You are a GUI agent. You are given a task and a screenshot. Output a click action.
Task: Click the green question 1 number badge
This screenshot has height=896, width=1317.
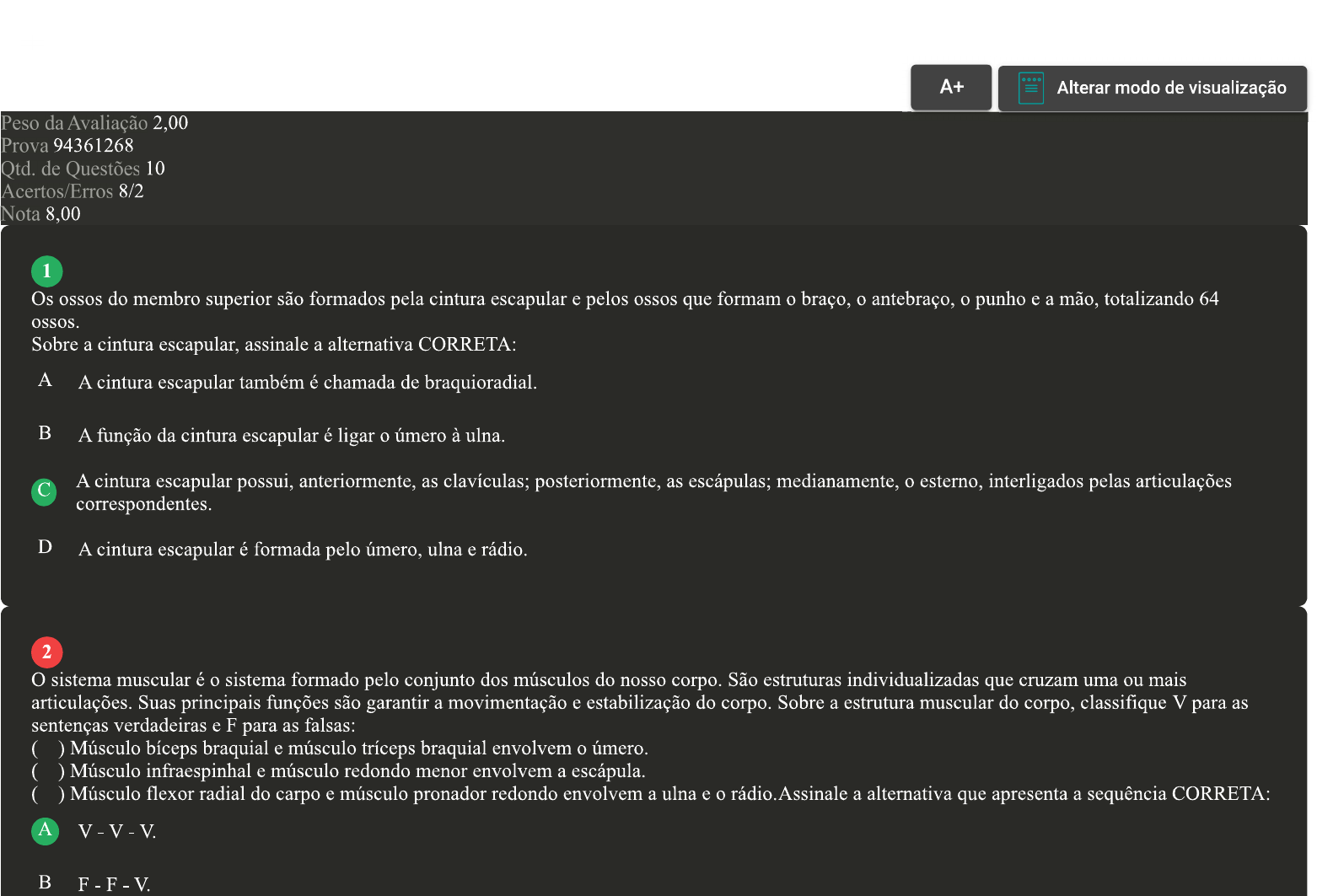click(46, 271)
